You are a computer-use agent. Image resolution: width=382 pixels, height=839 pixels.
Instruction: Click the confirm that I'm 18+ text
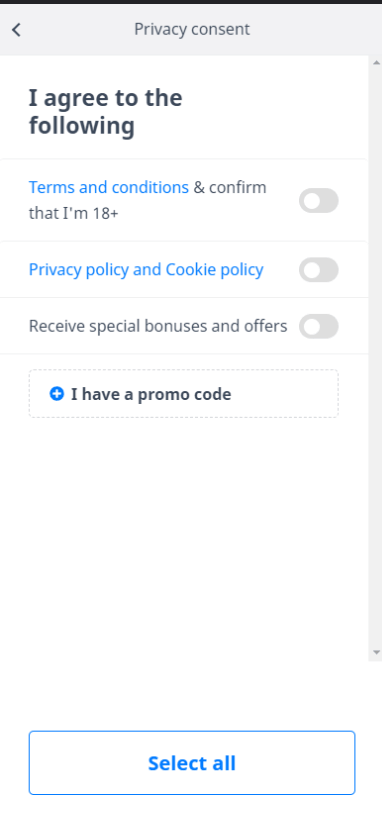pyautogui.click(x=147, y=201)
